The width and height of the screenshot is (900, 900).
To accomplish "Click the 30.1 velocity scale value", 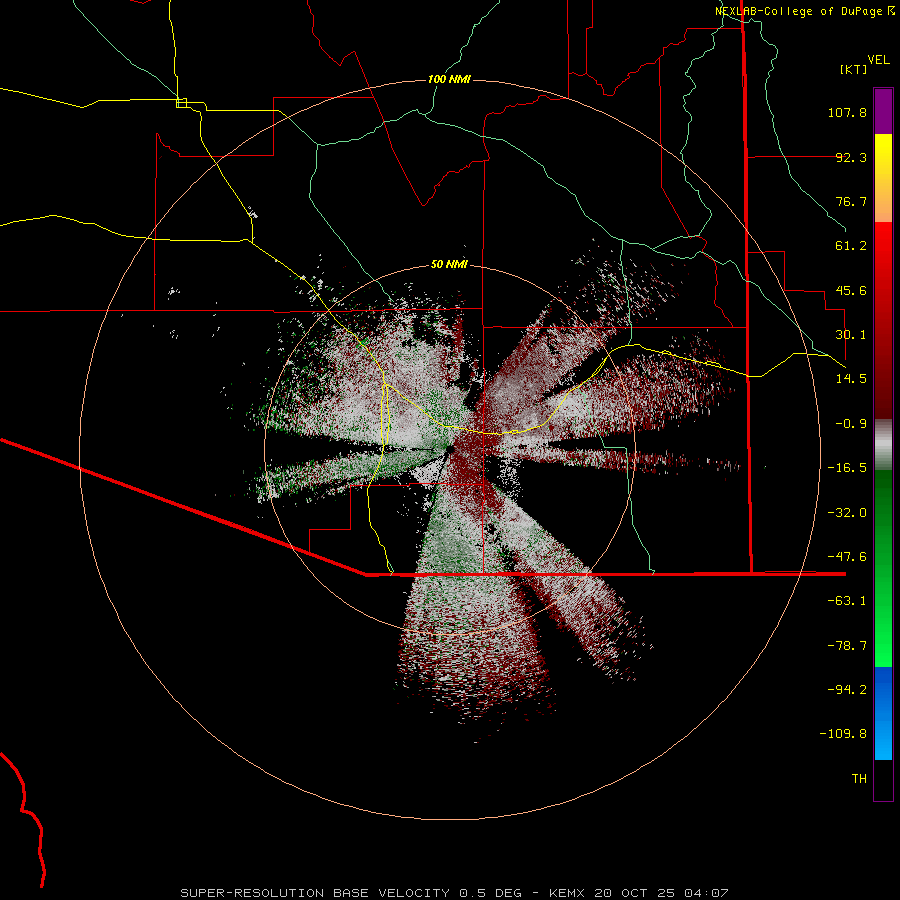I will [x=851, y=335].
